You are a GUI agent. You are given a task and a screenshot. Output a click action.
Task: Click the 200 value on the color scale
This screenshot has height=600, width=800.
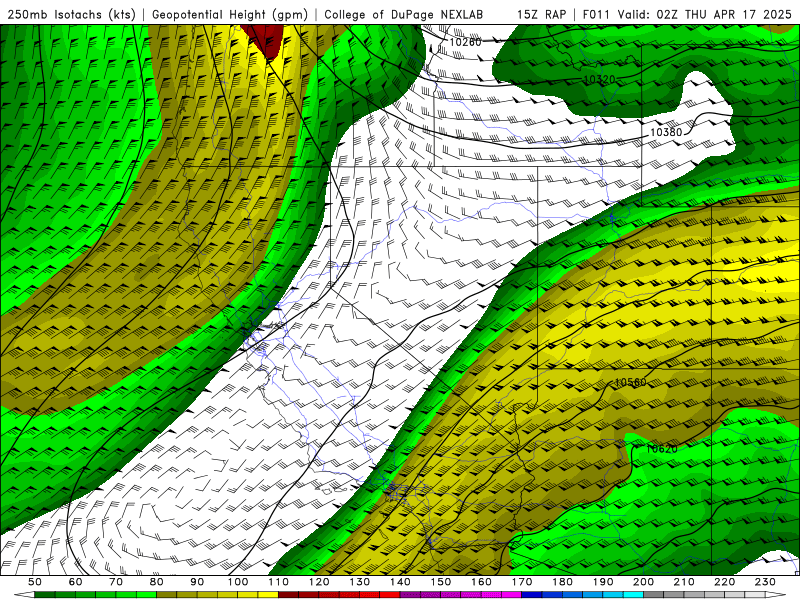click(643, 582)
